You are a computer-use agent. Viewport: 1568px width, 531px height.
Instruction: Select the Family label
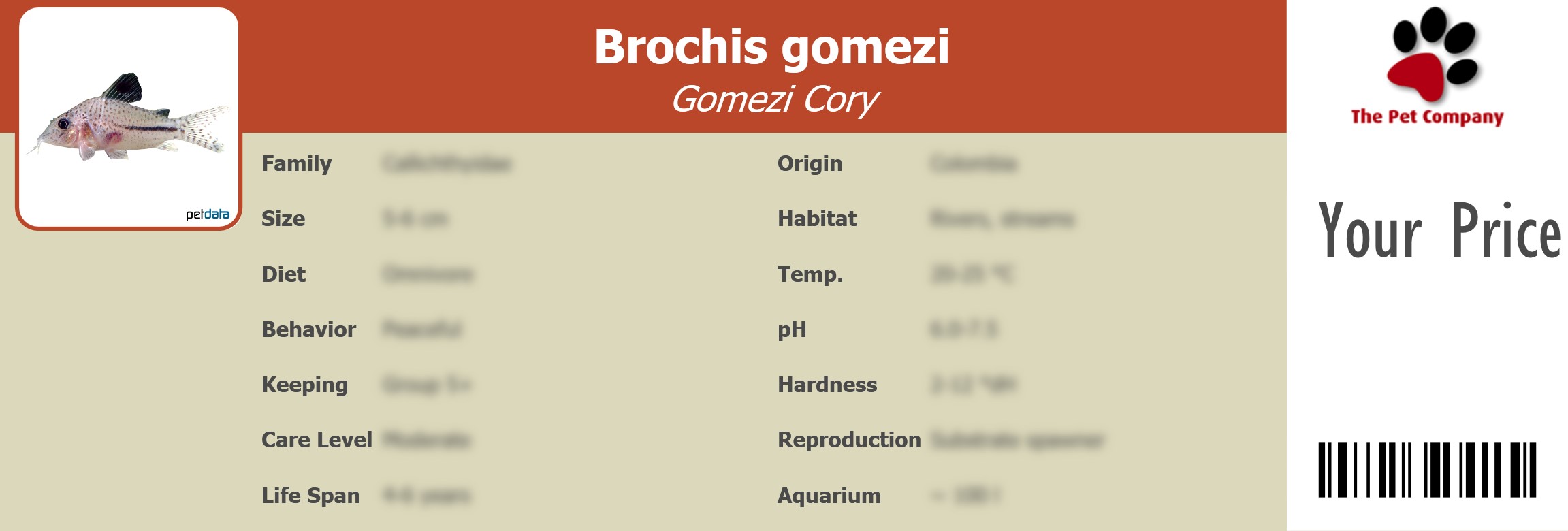[296, 164]
